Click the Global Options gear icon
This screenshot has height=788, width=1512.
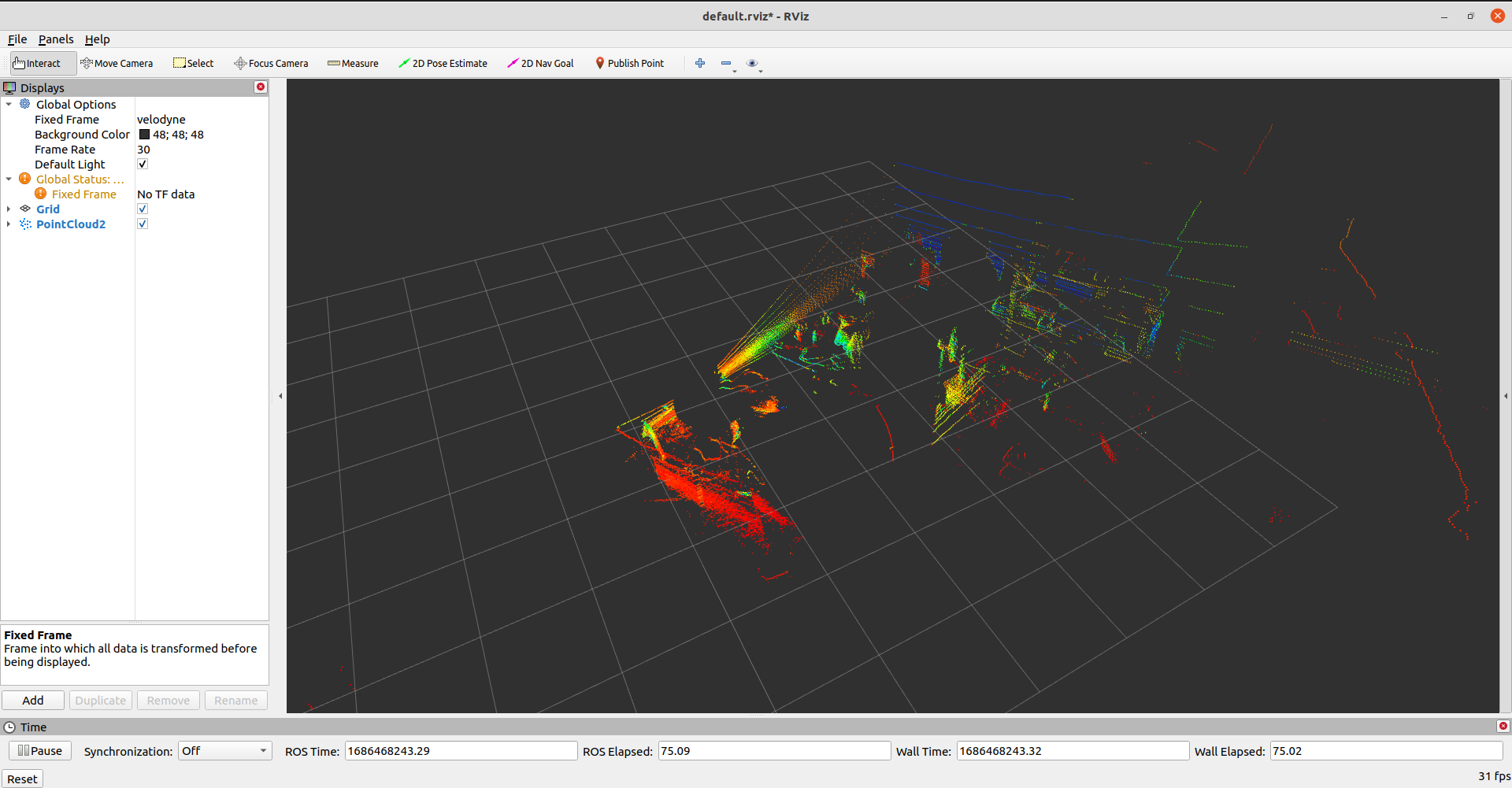[x=25, y=104]
